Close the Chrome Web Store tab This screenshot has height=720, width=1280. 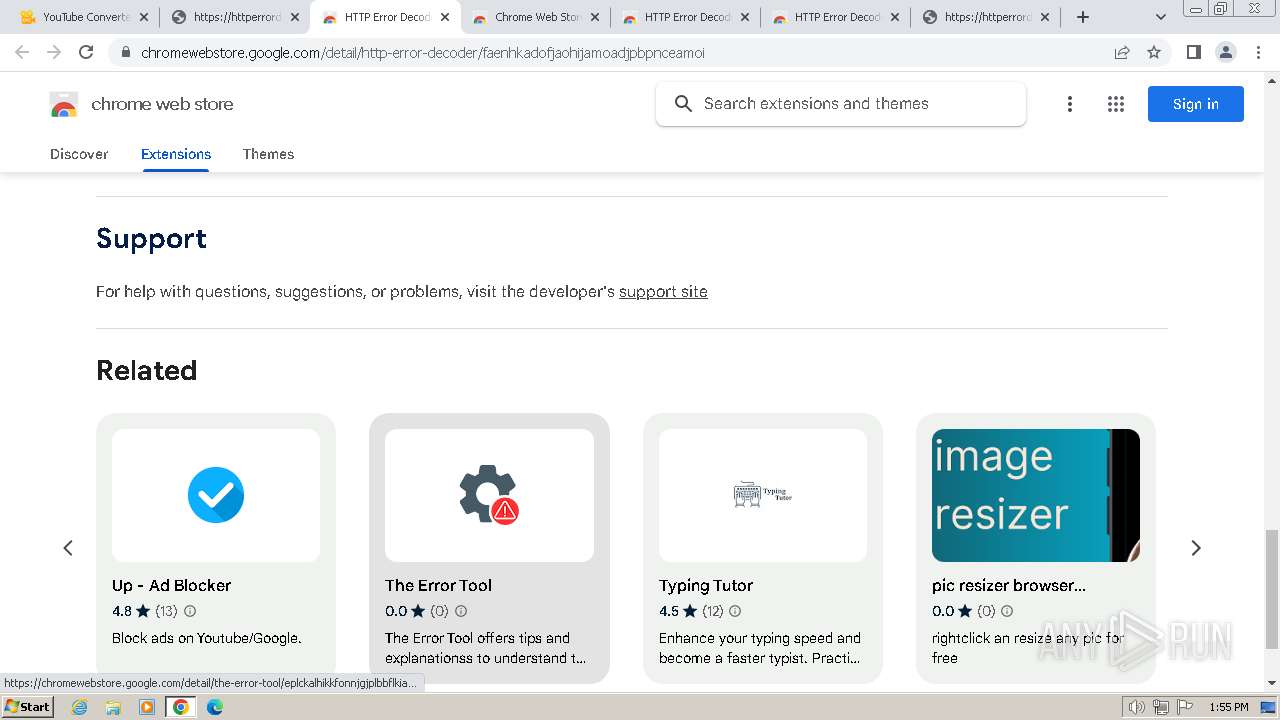(595, 17)
